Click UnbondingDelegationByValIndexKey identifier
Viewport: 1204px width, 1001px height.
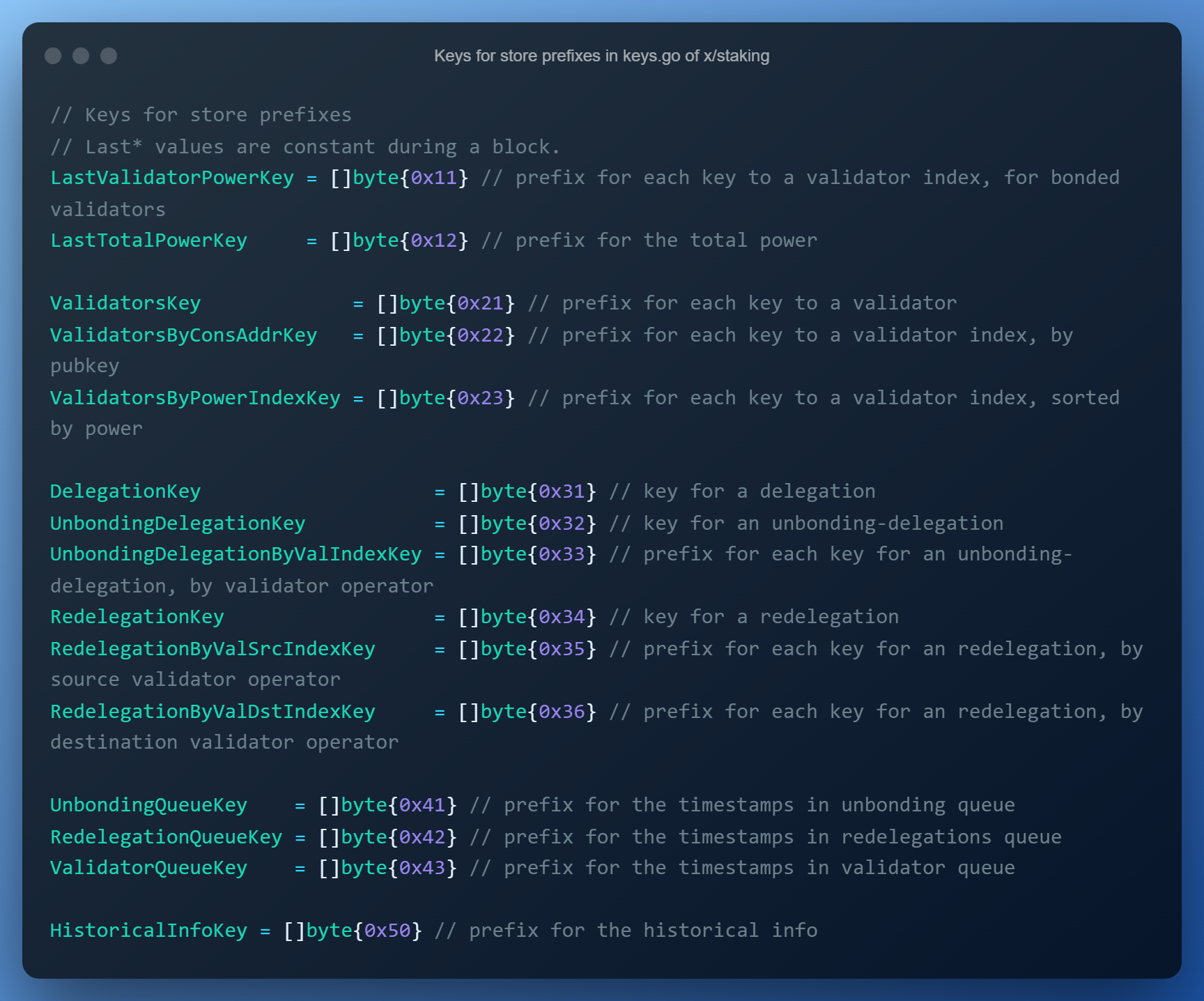pos(236,554)
